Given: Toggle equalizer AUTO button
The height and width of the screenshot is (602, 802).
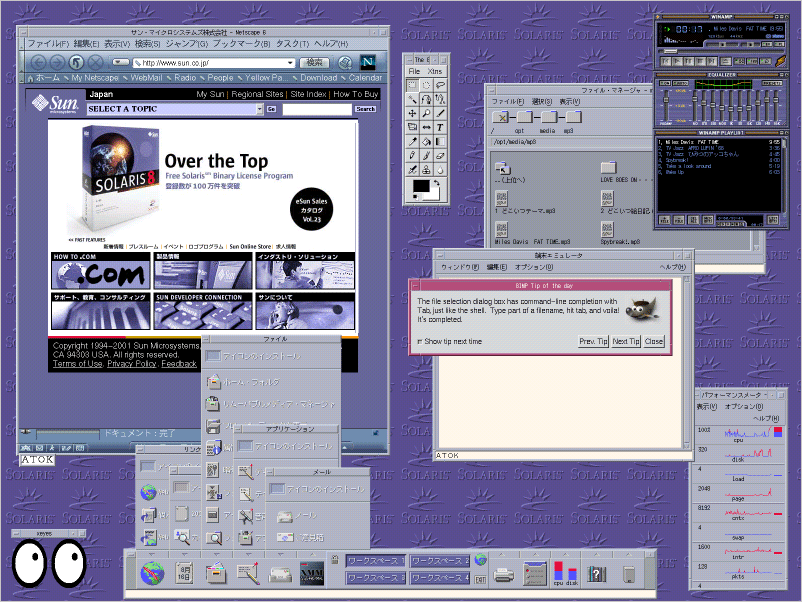Looking at the screenshot, I should [680, 83].
